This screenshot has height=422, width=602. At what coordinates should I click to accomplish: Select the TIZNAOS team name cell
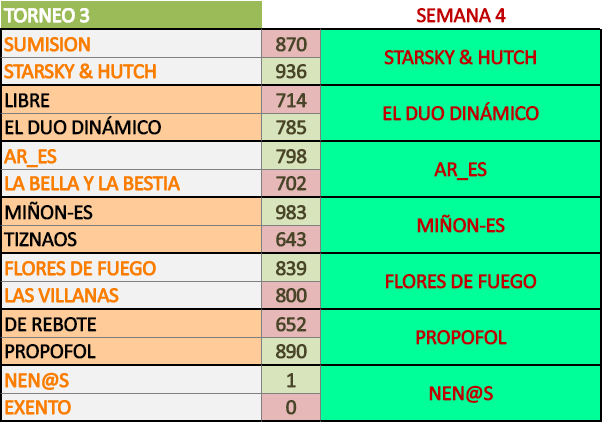click(x=130, y=240)
